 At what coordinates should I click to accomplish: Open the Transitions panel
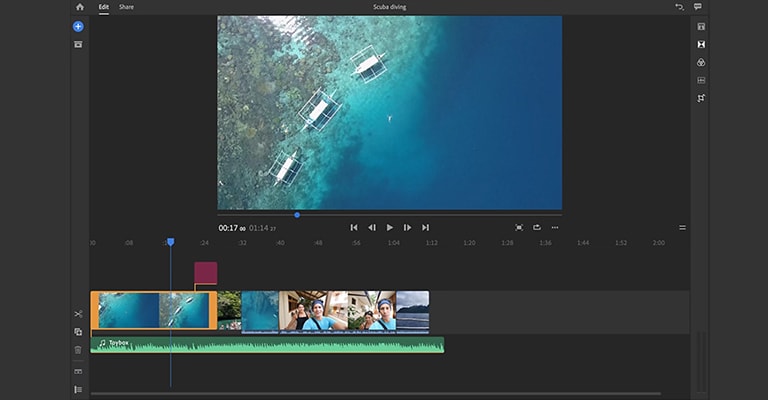click(701, 44)
